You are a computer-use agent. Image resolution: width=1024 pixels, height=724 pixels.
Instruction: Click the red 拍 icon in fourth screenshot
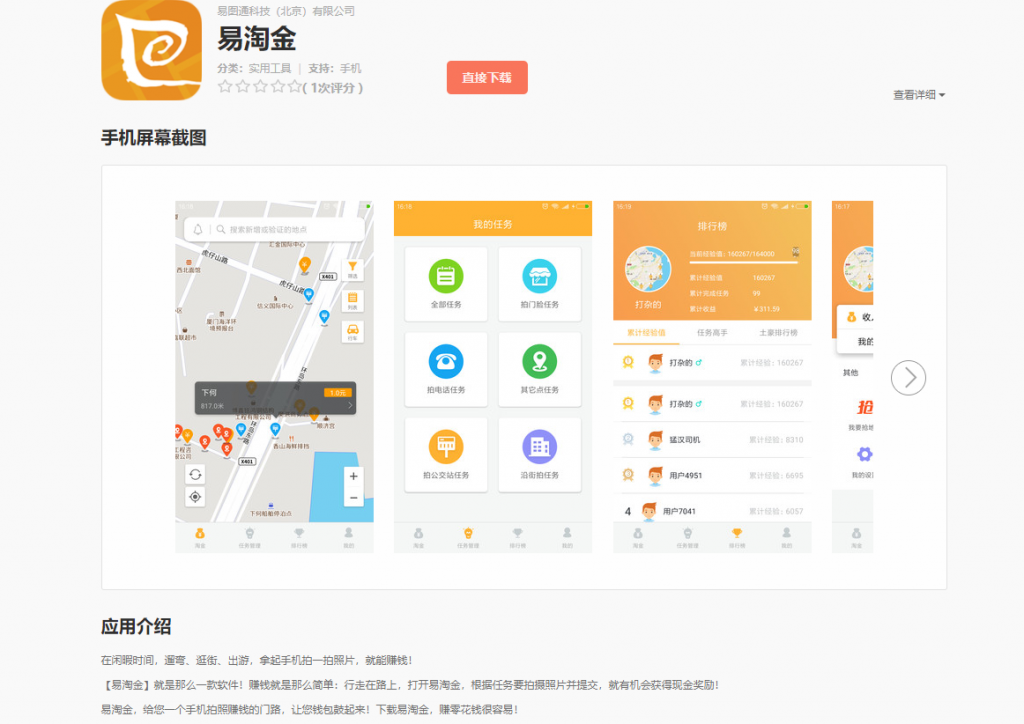pyautogui.click(x=865, y=407)
